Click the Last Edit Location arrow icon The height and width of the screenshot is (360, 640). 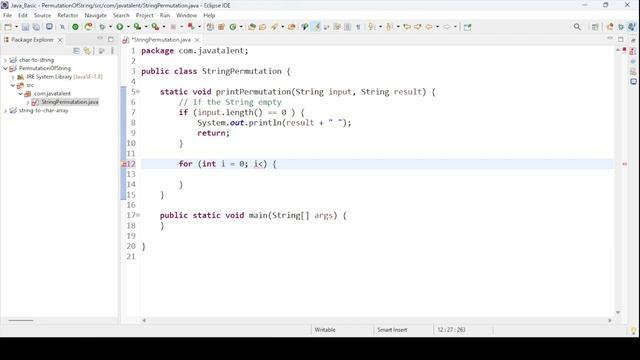[407, 27]
